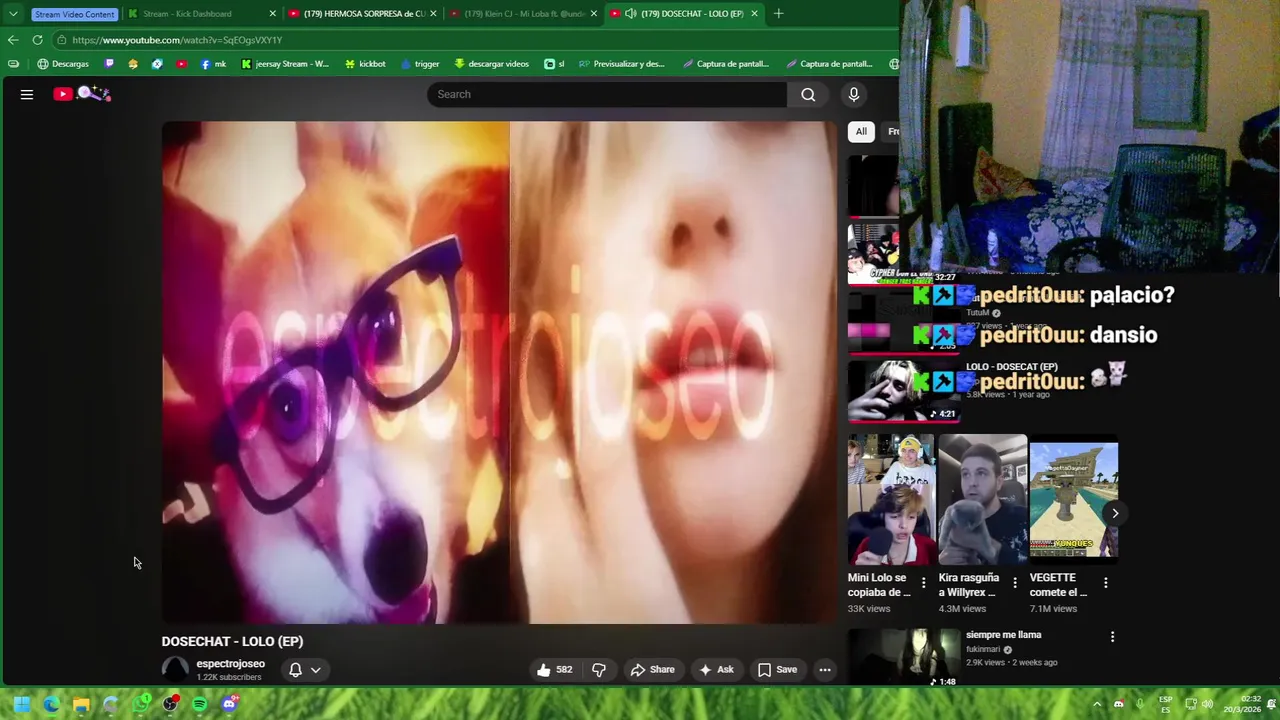Open more actions ellipsis under video

click(x=825, y=670)
